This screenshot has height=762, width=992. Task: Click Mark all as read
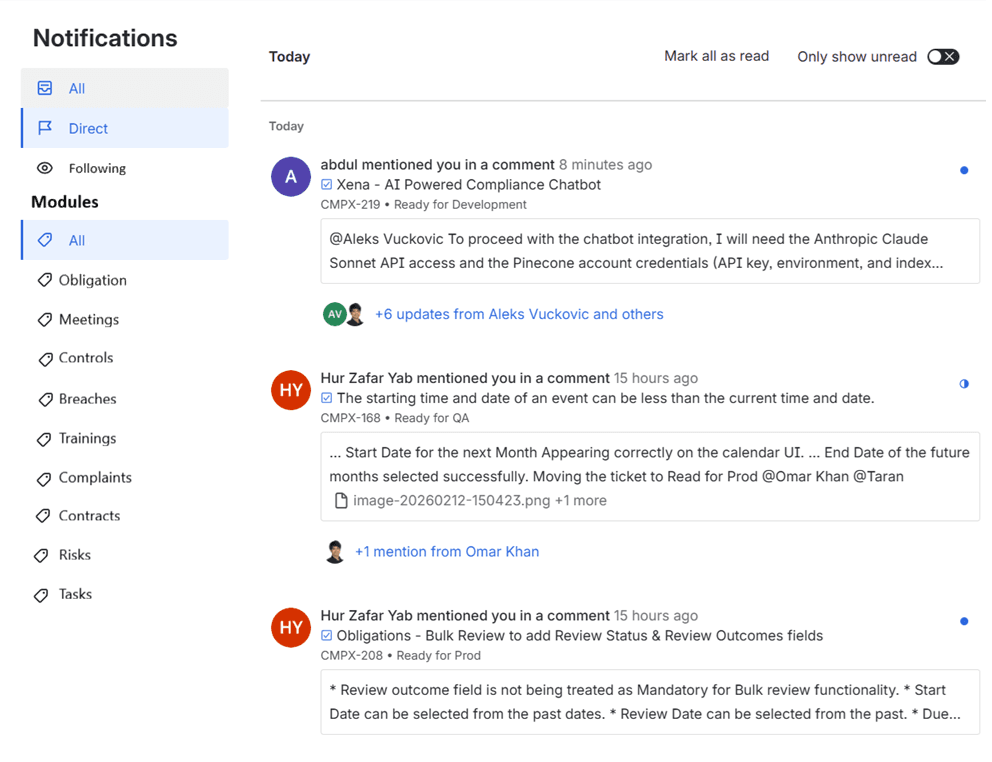[x=716, y=56]
